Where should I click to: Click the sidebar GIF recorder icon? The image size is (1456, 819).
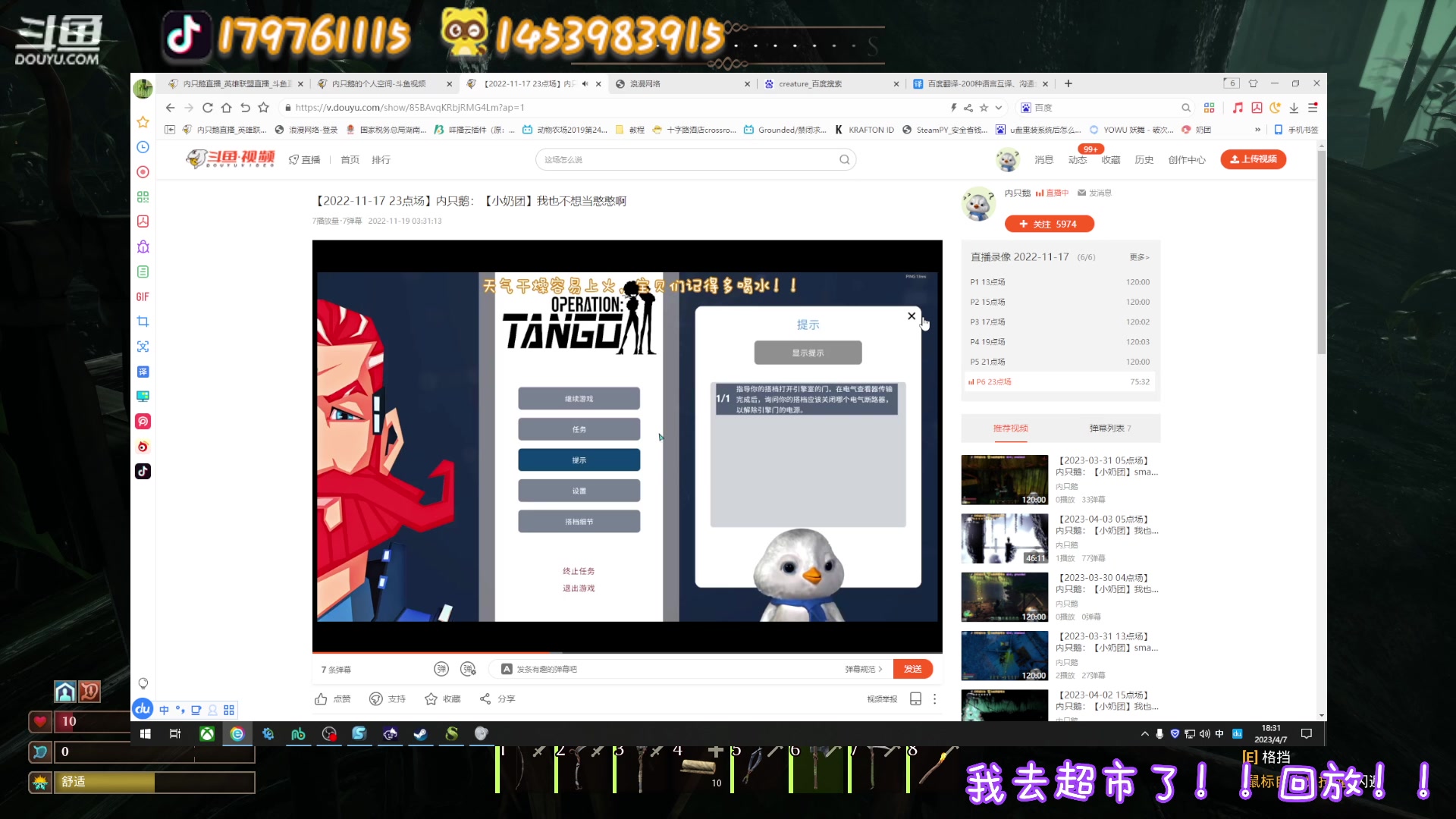(143, 297)
